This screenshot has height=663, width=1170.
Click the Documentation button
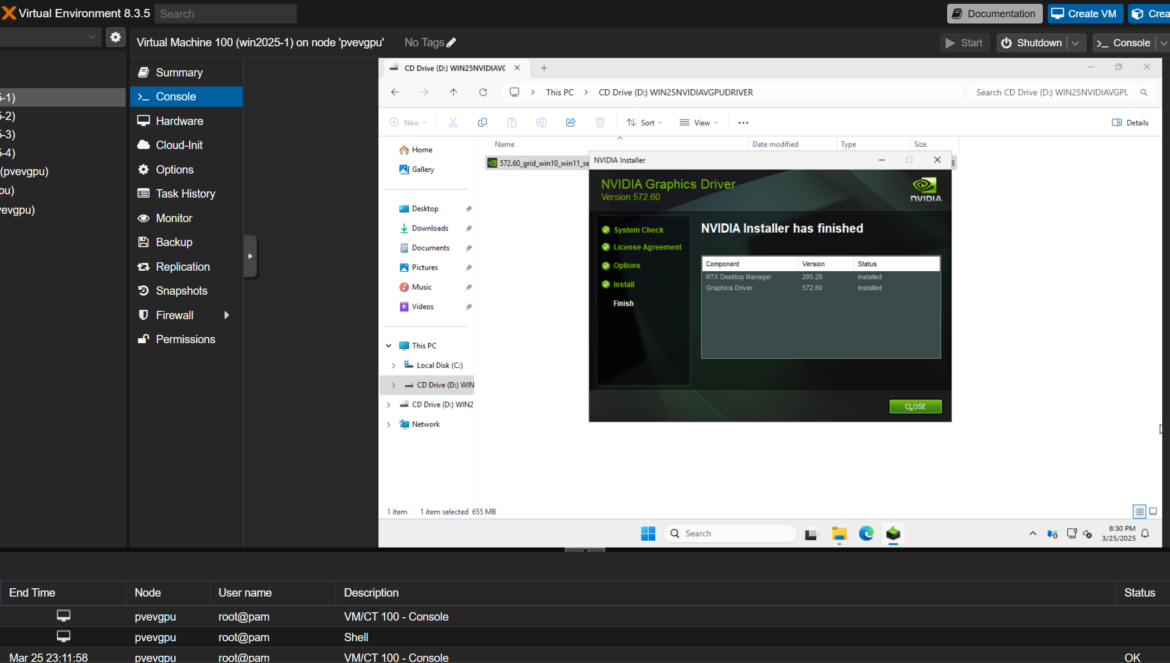(994, 13)
